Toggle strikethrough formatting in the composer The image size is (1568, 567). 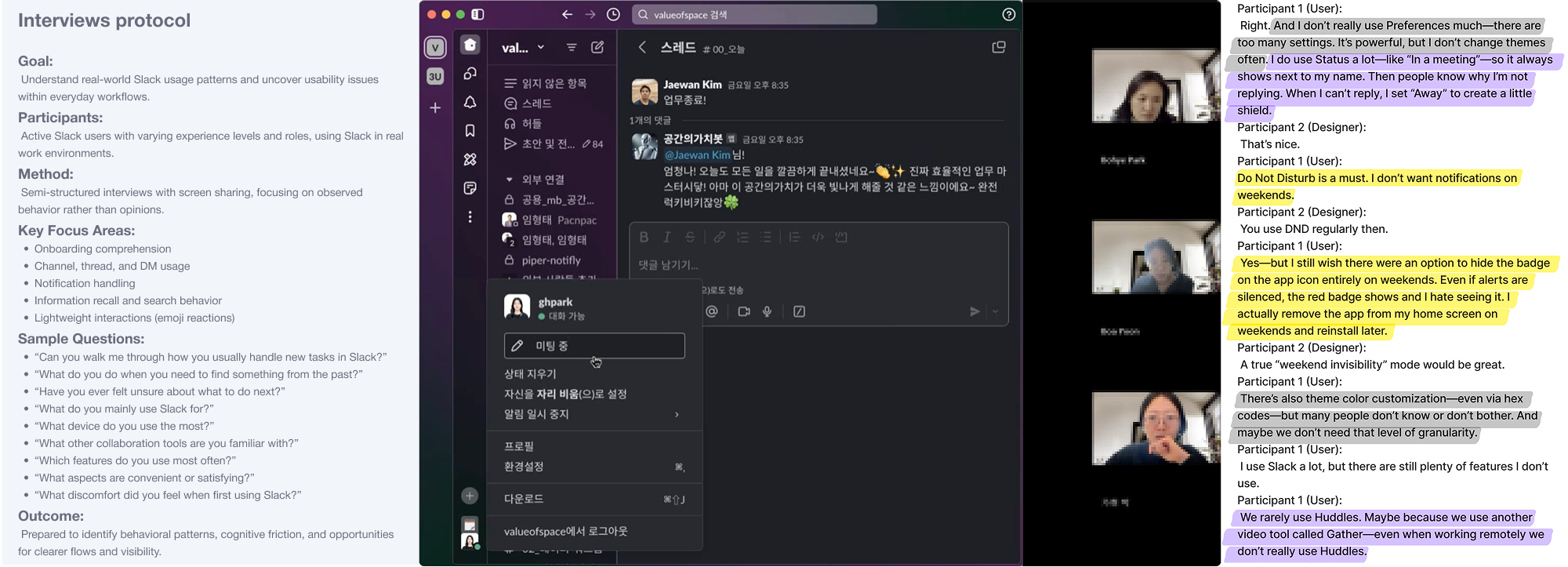click(690, 237)
